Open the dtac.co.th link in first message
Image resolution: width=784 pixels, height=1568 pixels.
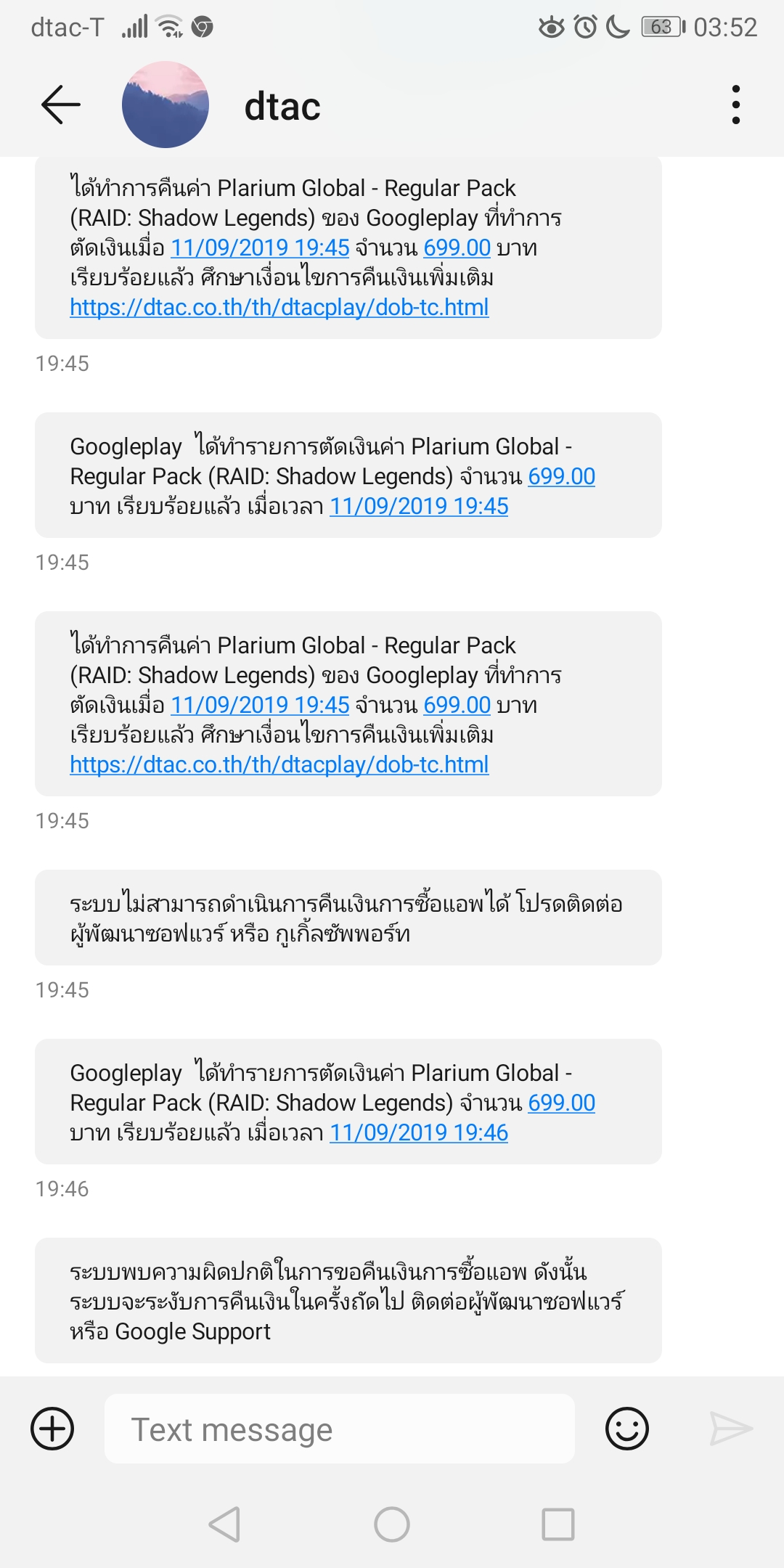tap(279, 308)
